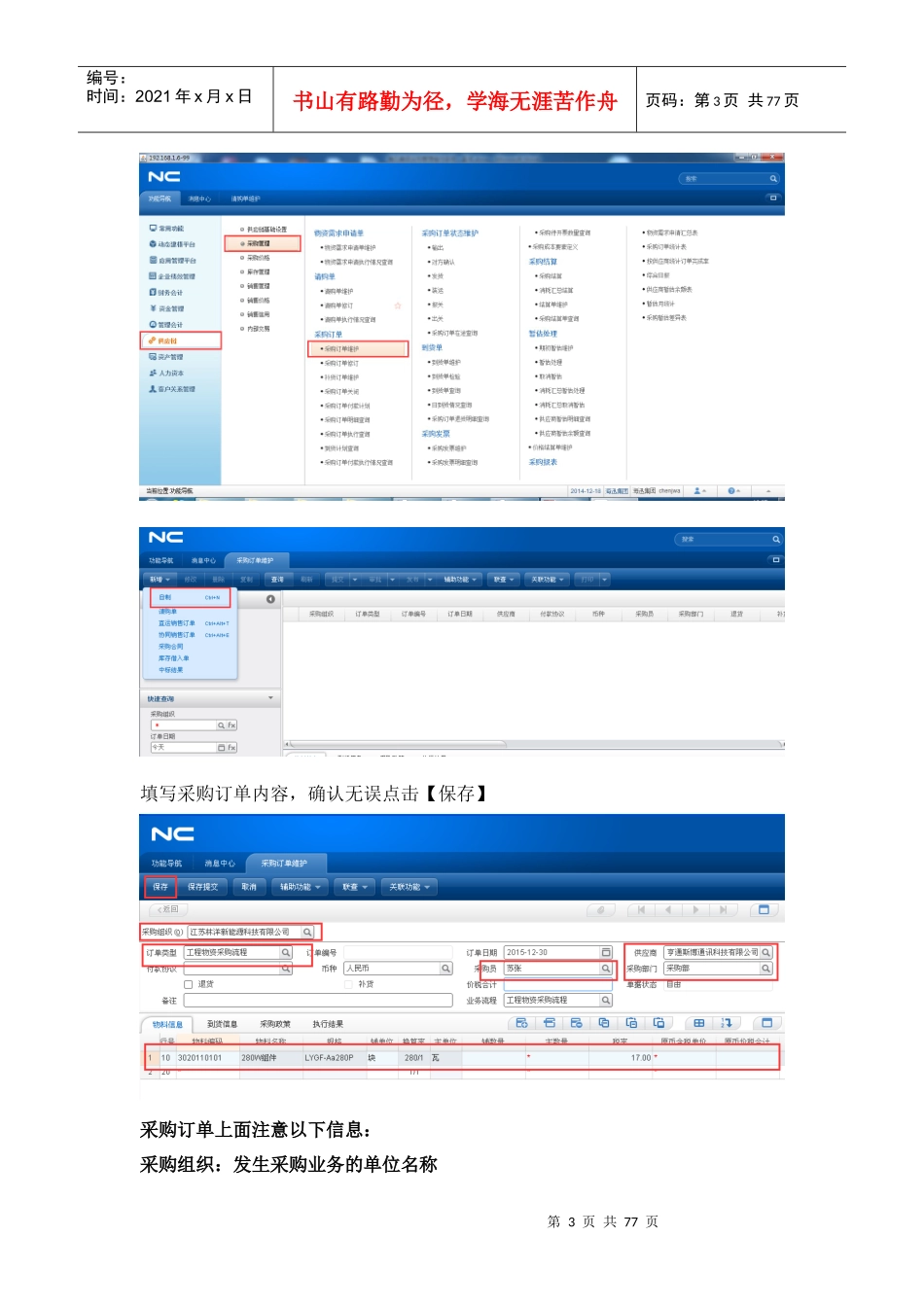Choose 中标结果 from the 新增 menu
Image resolution: width=924 pixels, height=1307 pixels.
[x=171, y=670]
